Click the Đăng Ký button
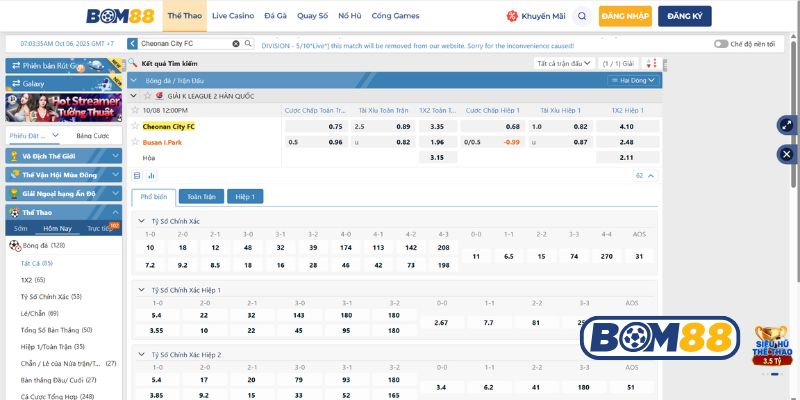 (x=685, y=16)
